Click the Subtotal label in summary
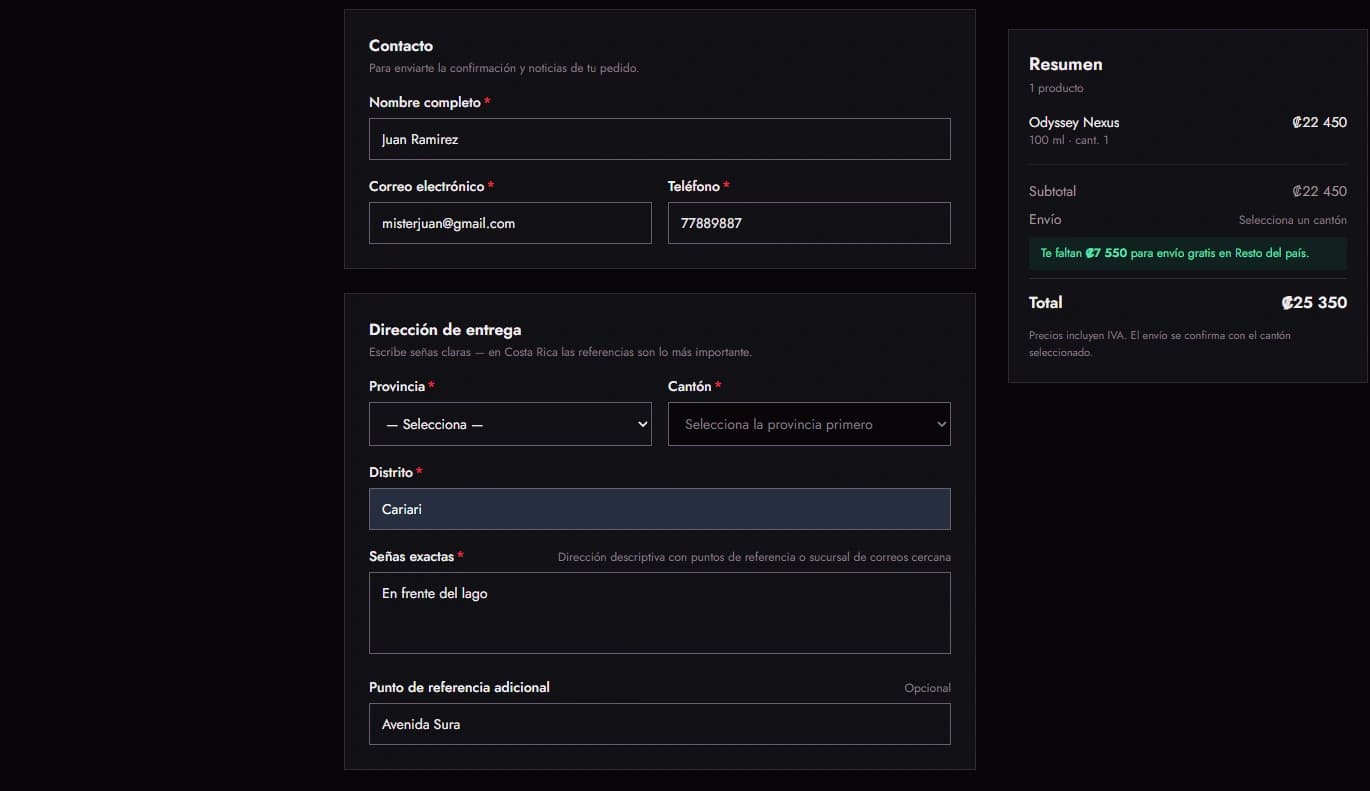Screen dimensions: 1370x791 coord(1052,191)
